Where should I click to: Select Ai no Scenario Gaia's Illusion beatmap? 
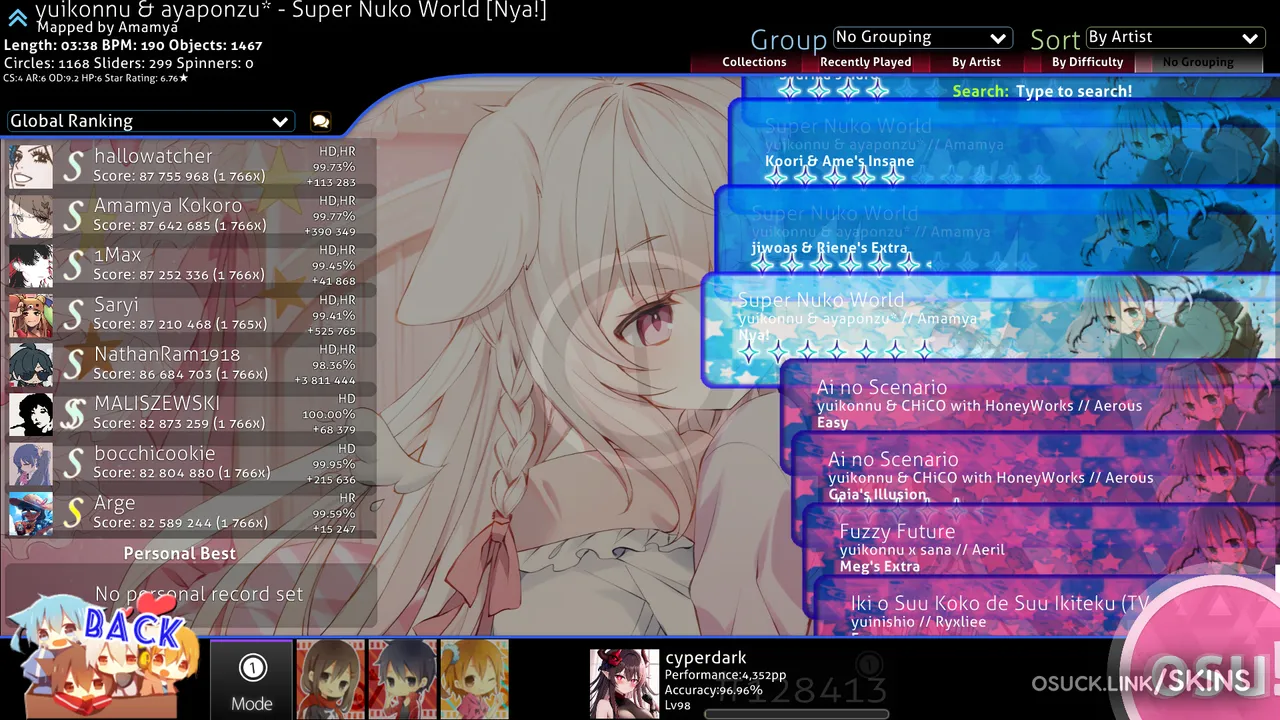(x=1037, y=470)
